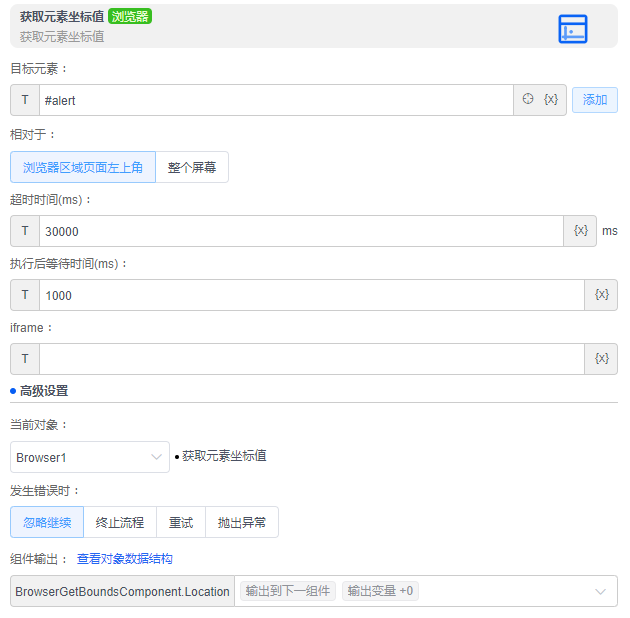Click the 1000 wait time input
The width and height of the screenshot is (630, 618).
pyautogui.click(x=312, y=295)
